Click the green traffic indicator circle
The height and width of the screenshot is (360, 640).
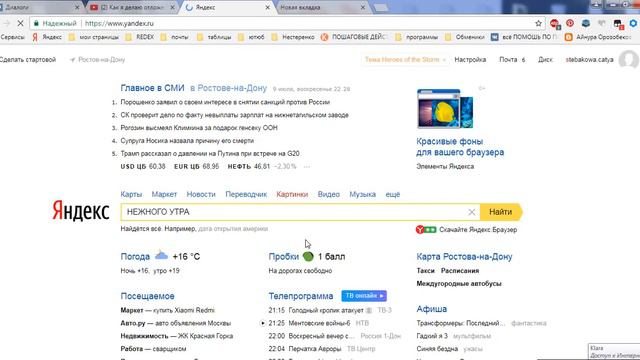click(308, 256)
